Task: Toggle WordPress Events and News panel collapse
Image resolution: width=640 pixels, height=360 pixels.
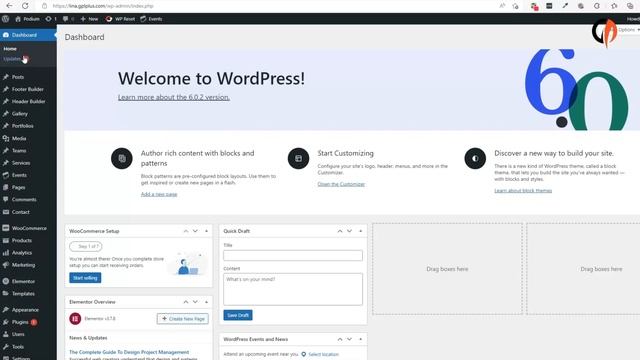Action: [360, 339]
